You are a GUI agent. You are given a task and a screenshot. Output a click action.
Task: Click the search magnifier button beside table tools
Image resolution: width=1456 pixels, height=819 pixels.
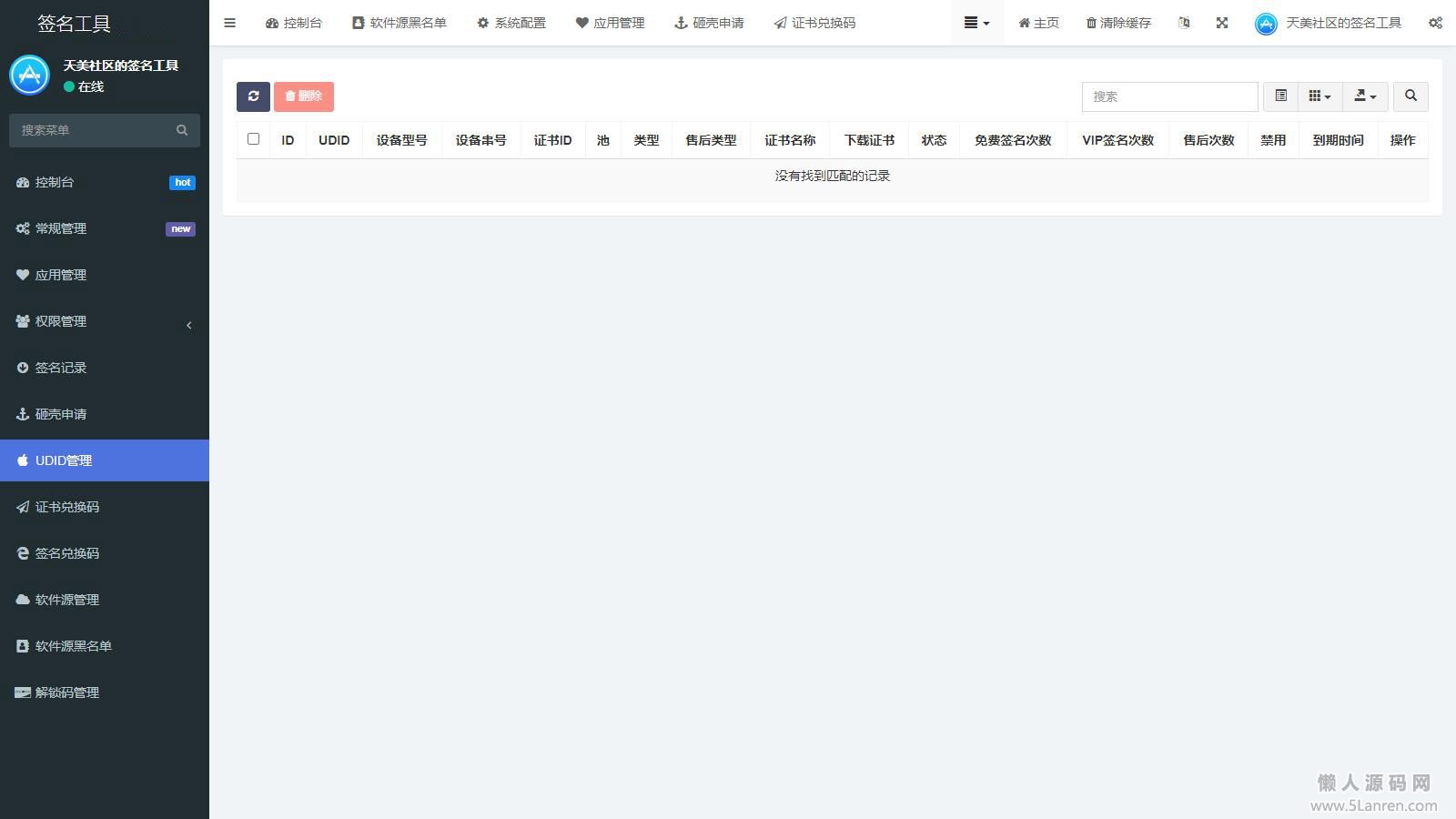click(1410, 96)
